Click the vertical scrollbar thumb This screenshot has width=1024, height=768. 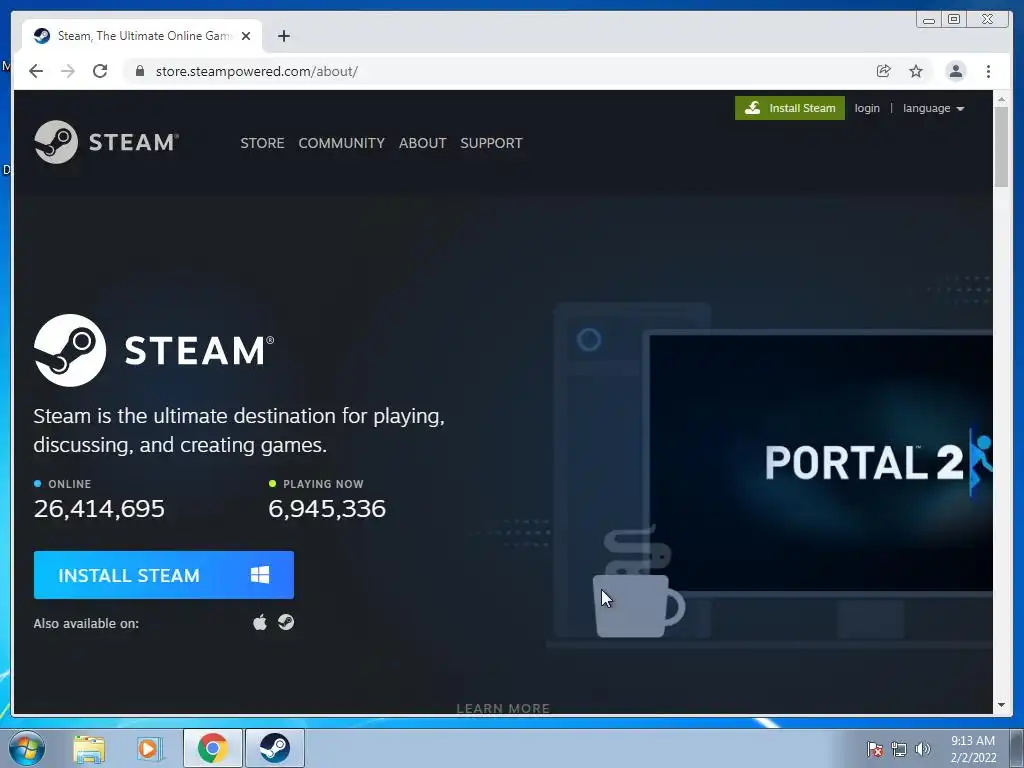coord(1001,147)
